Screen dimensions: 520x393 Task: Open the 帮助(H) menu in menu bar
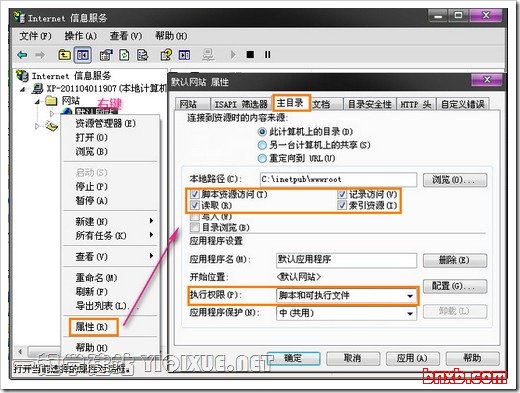click(x=171, y=36)
